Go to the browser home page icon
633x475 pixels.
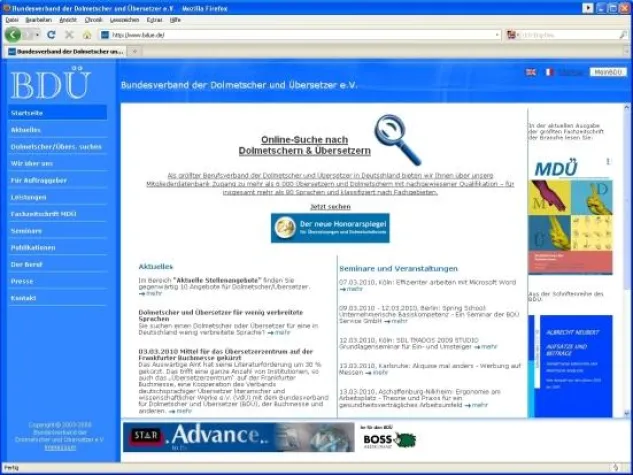[x=87, y=35]
